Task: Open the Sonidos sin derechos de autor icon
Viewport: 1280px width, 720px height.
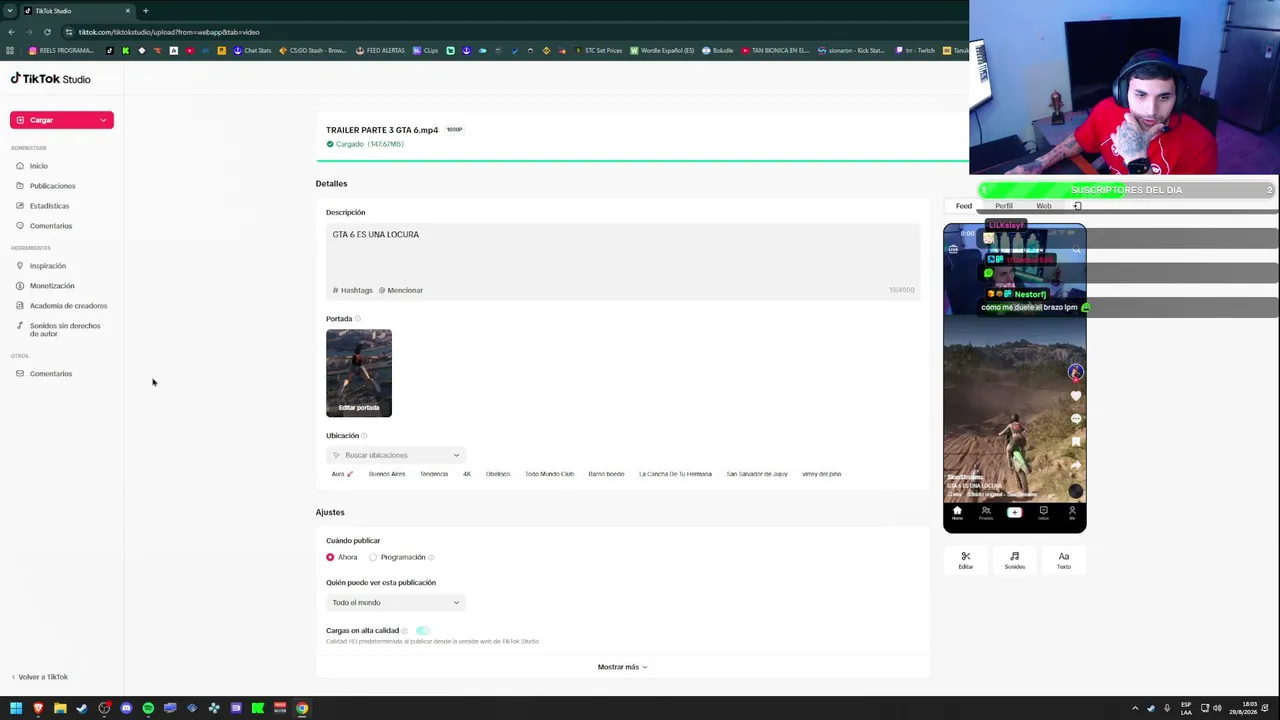Action: tap(20, 326)
